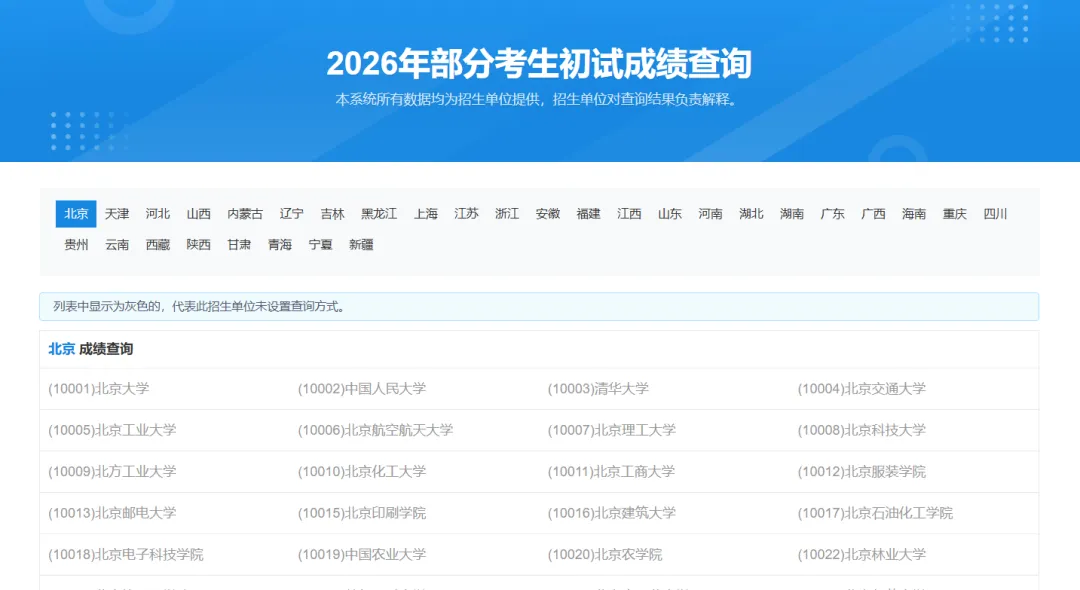This screenshot has width=1080, height=590.
Task: Click (10016)北京建筑大学
Action: [x=612, y=513]
